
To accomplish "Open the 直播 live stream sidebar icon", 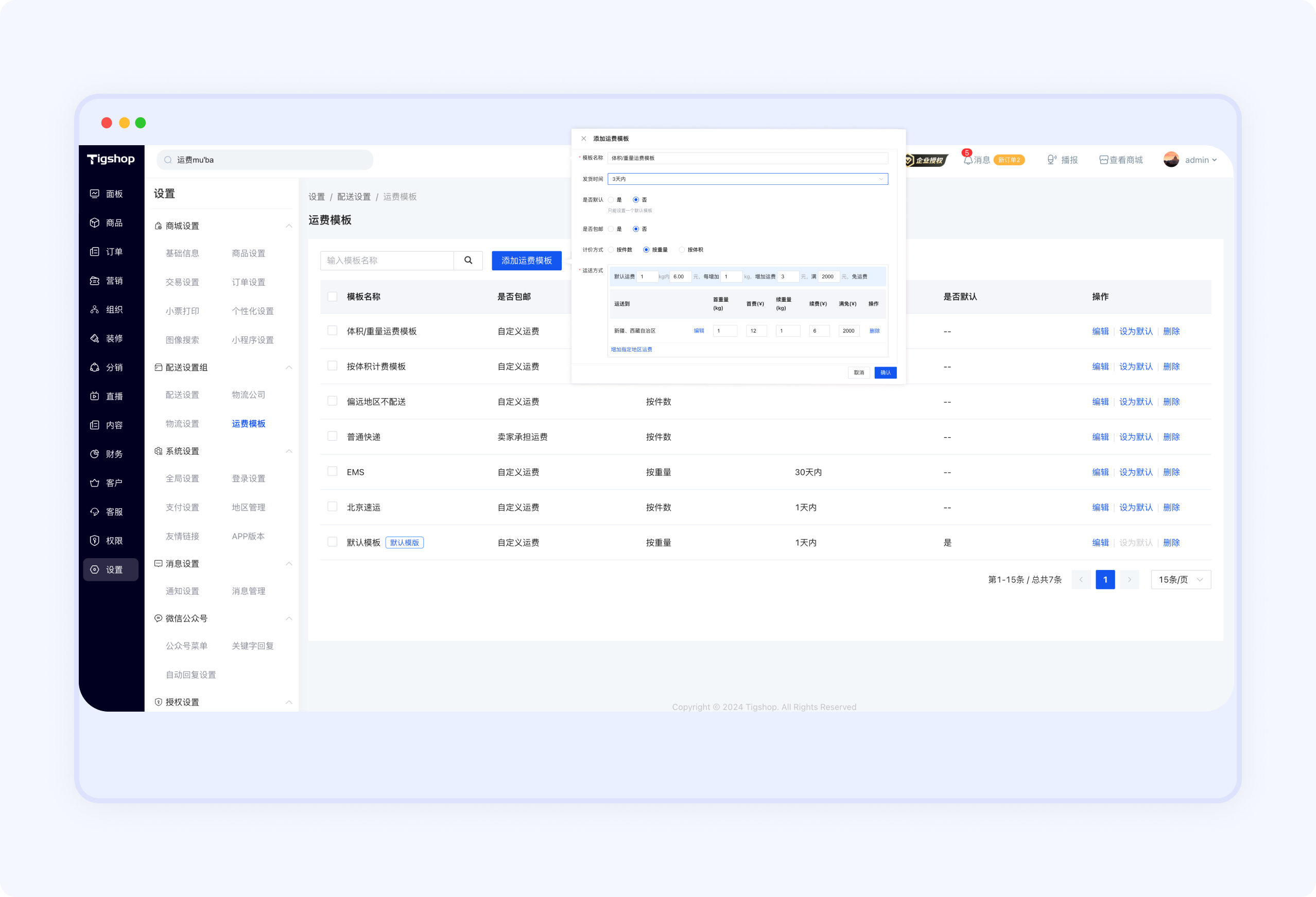I will pos(95,396).
